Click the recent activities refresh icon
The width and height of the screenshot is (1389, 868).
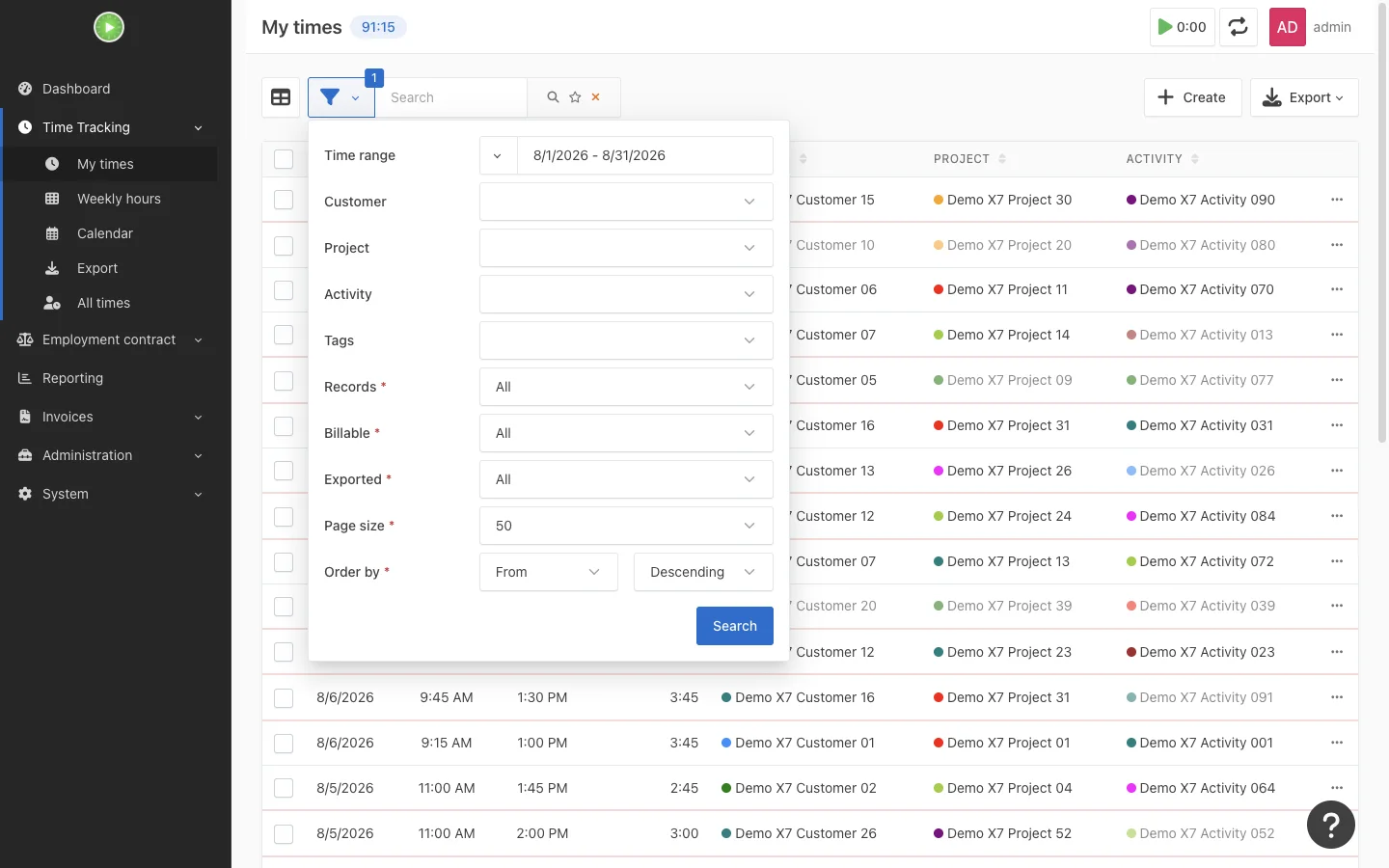point(1239,27)
